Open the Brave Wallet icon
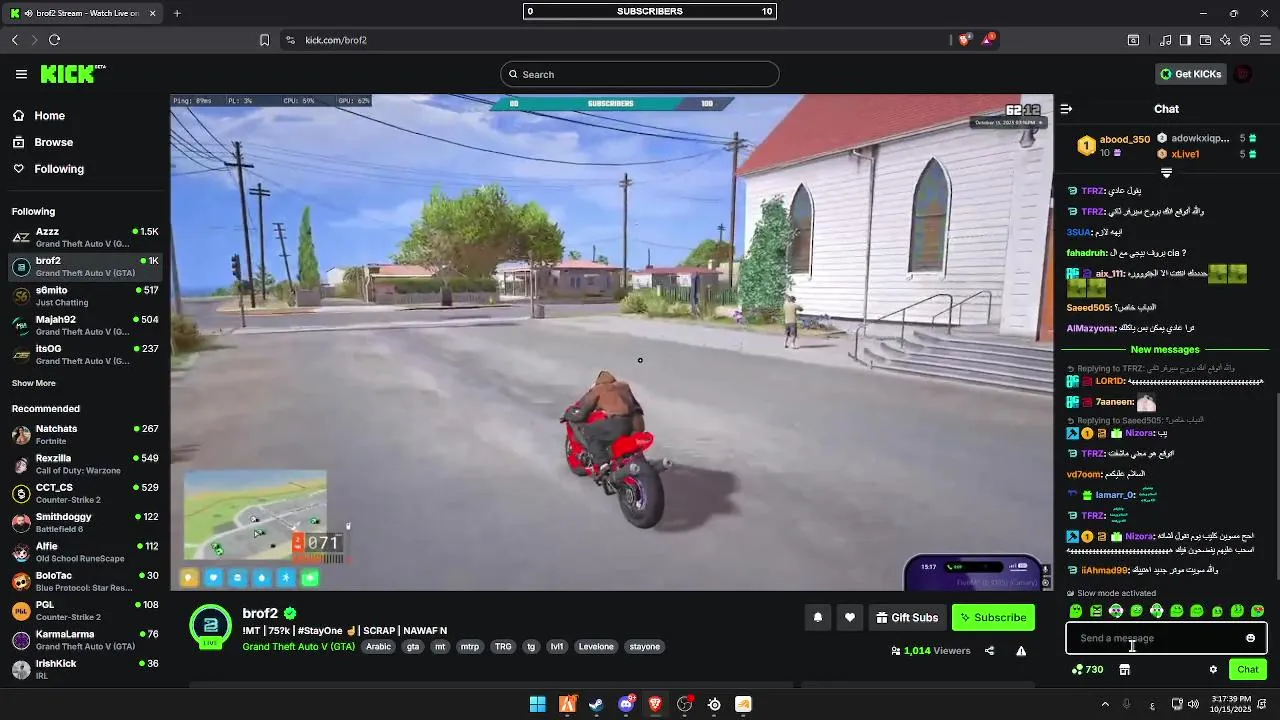This screenshot has width=1280, height=720. (1206, 40)
